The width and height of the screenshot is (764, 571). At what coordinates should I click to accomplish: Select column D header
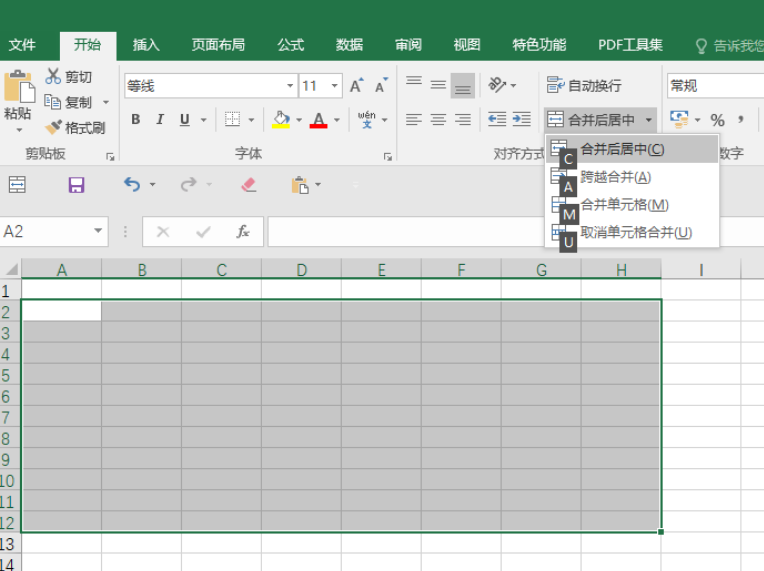pos(302,269)
